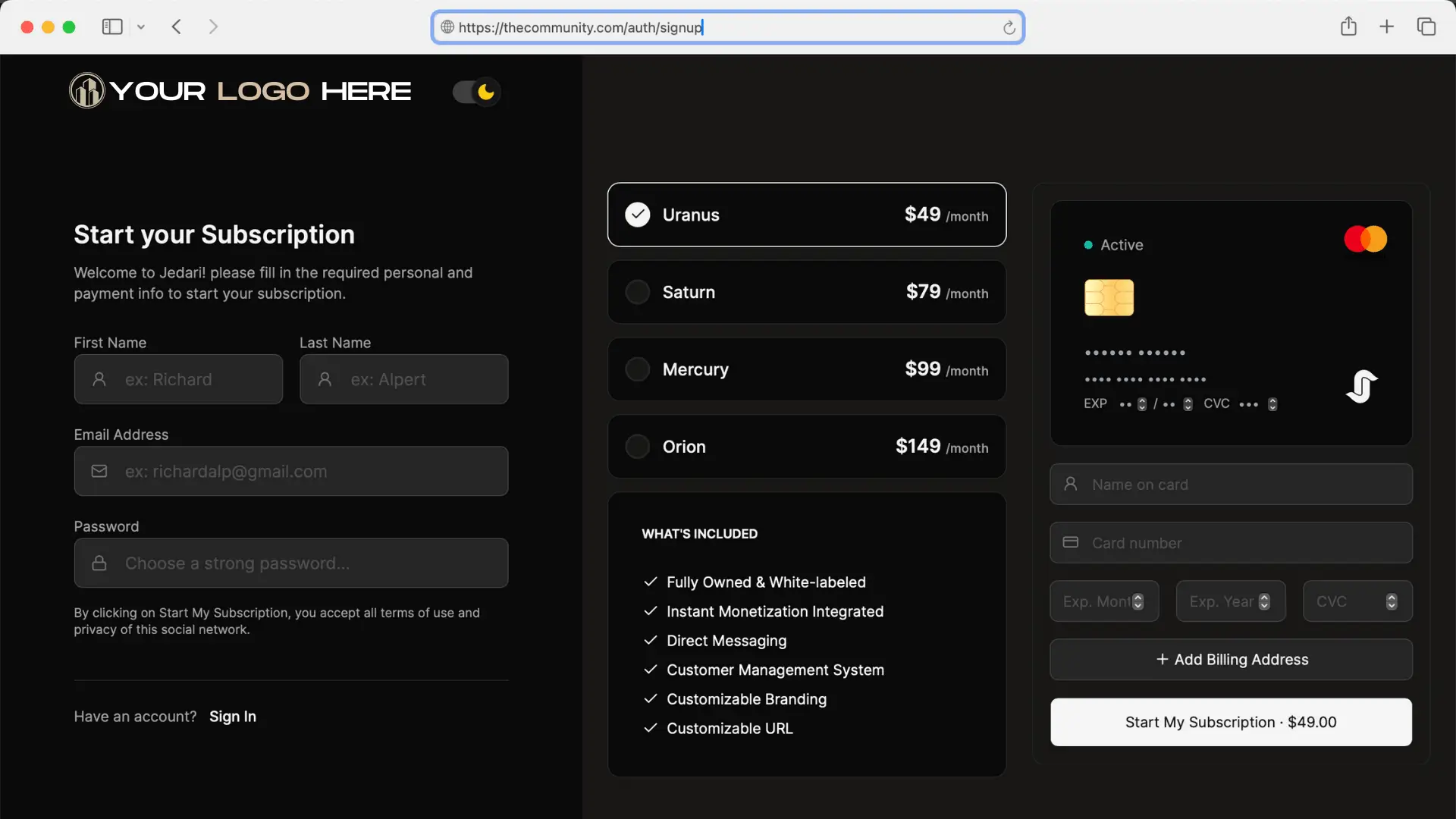Click the Last Name field
This screenshot has height=819, width=1456.
[404, 379]
